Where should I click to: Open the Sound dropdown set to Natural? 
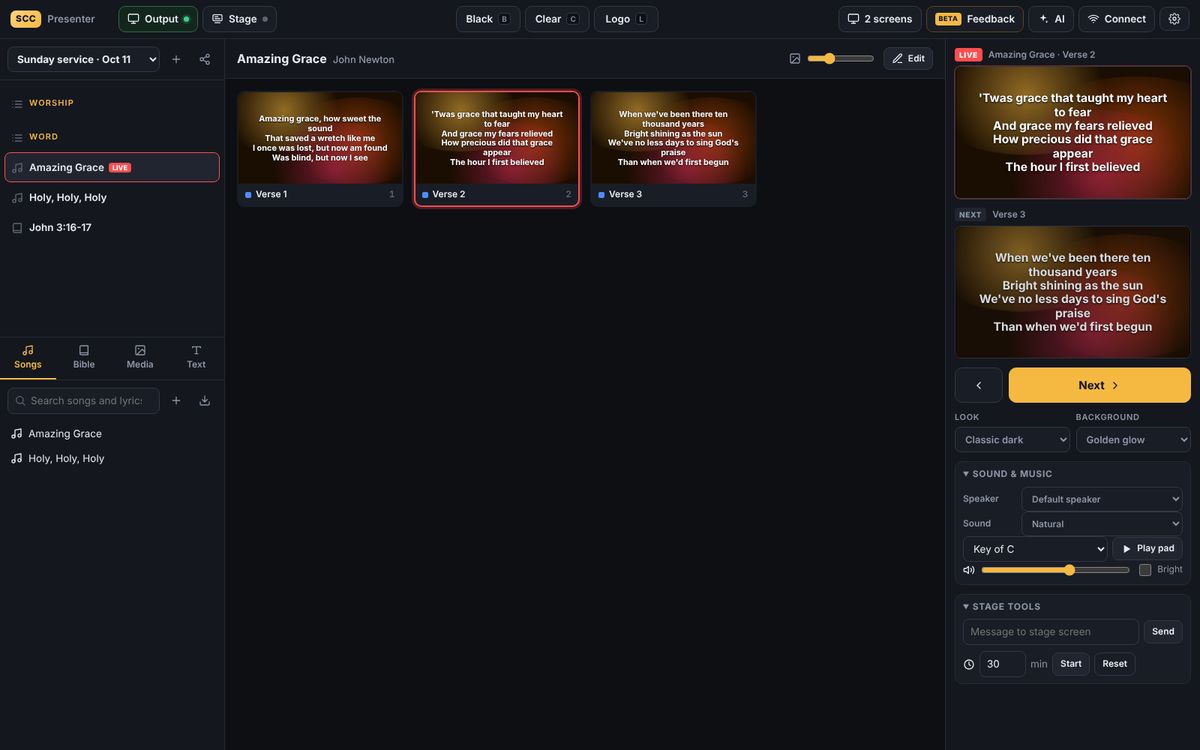pos(1102,524)
